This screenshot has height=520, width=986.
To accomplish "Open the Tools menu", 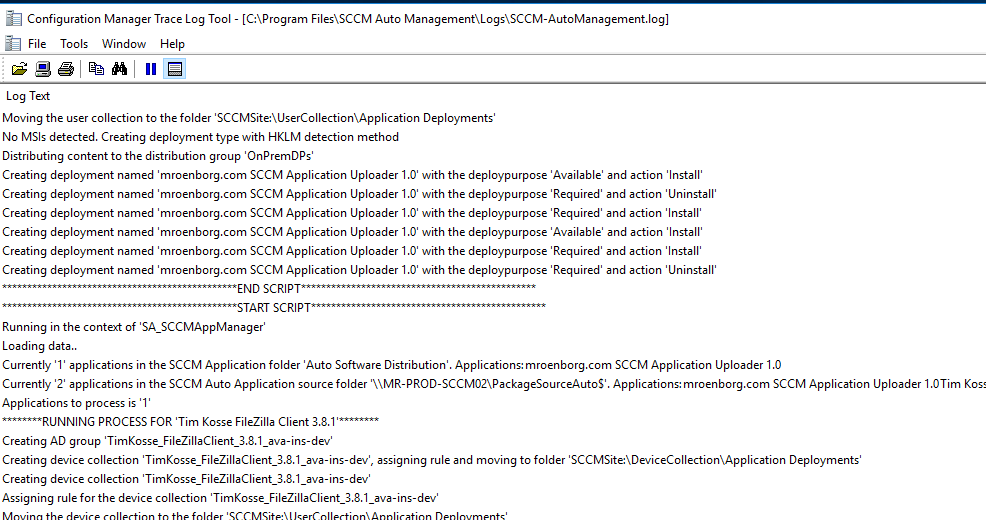I will (74, 44).
